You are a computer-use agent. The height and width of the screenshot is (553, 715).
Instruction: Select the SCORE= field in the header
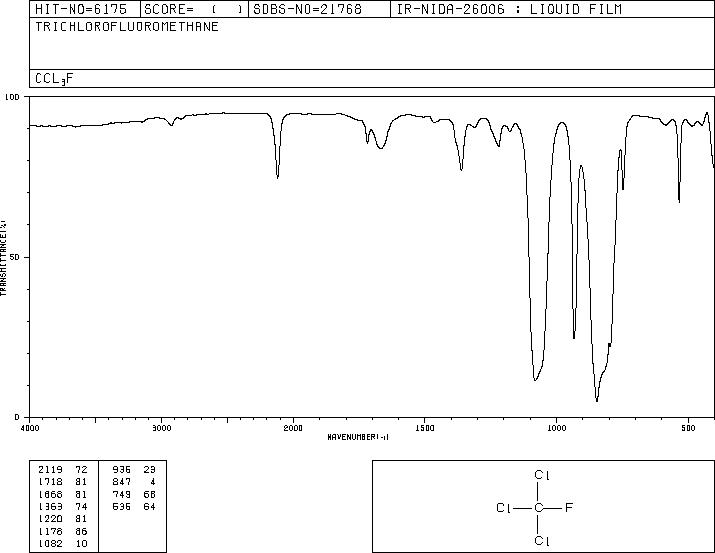[x=194, y=9]
